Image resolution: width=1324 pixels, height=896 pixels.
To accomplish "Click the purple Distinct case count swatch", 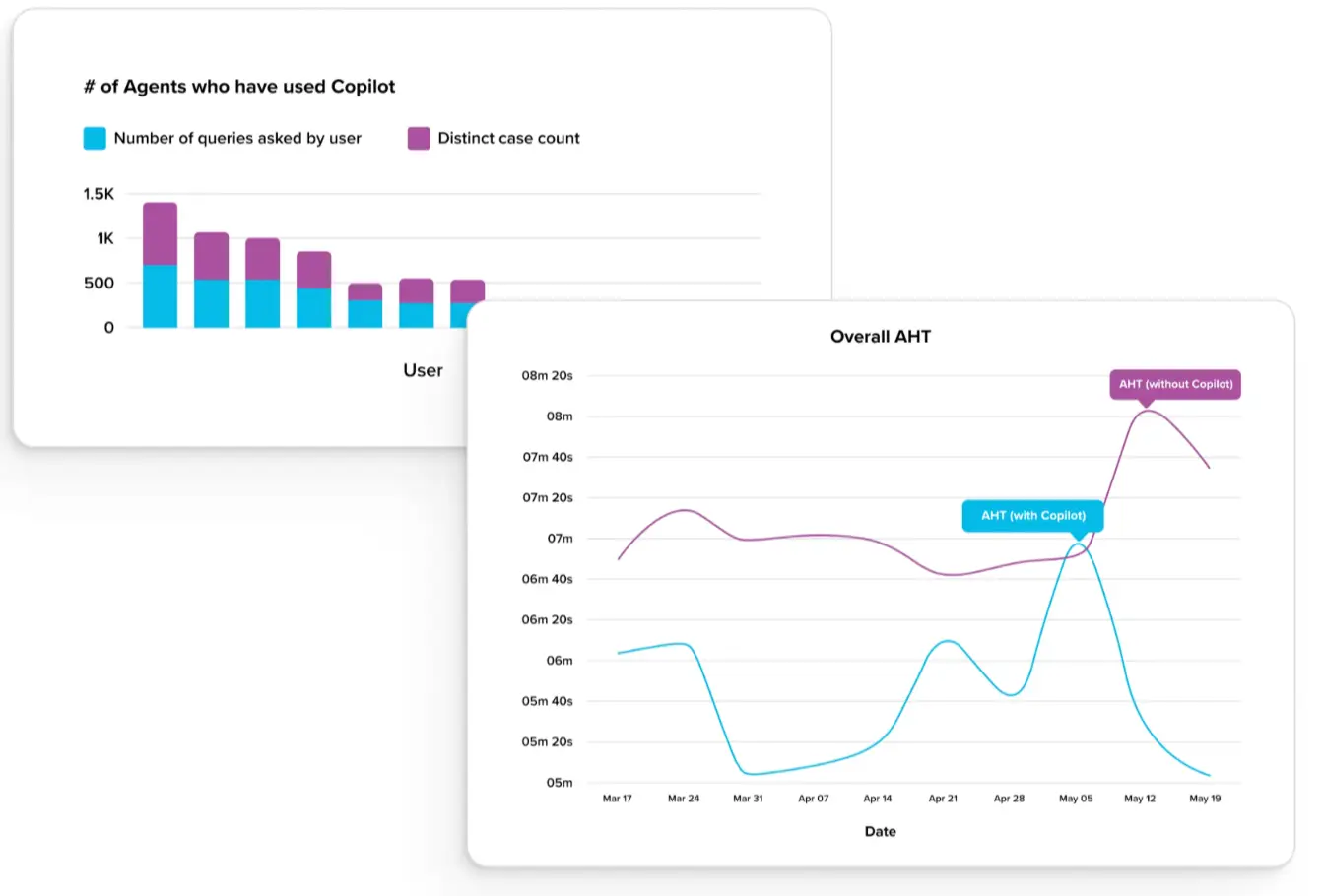I will pos(419,138).
